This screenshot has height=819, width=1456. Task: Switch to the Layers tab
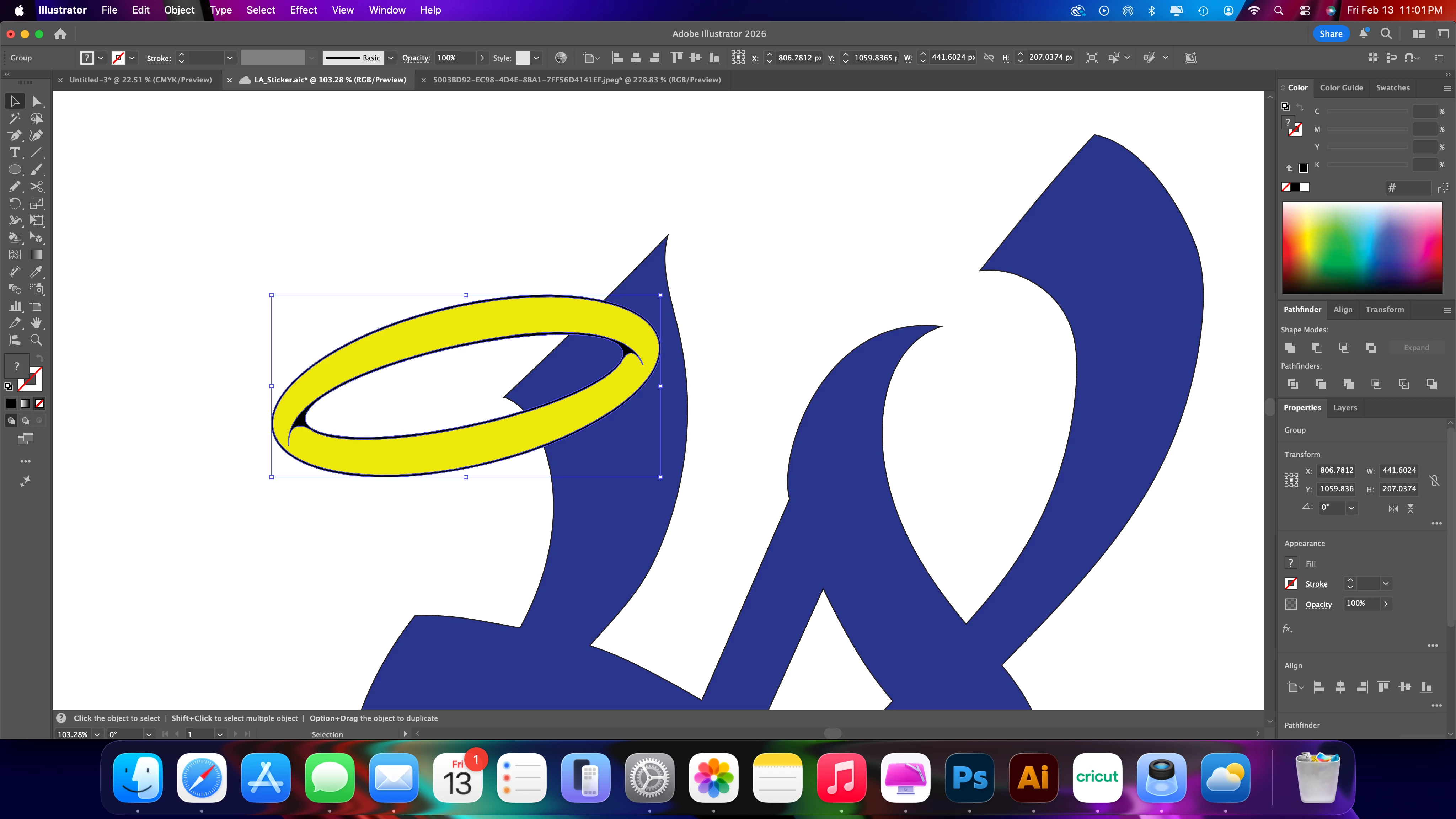1345,407
